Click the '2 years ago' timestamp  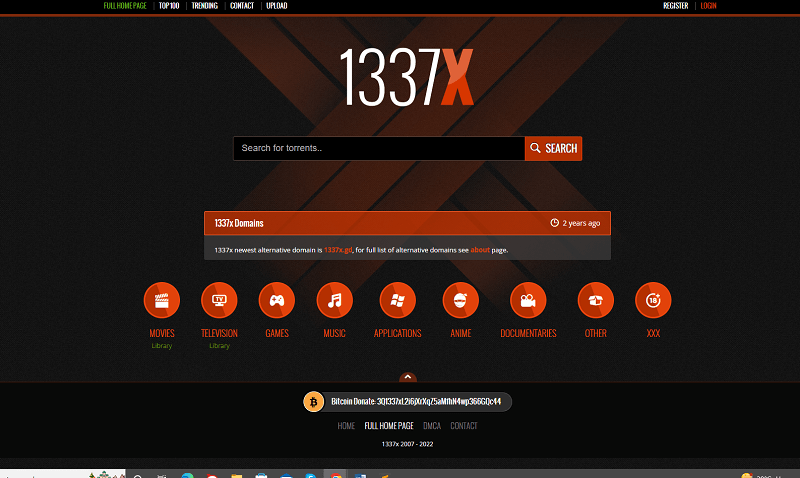[x=581, y=223]
